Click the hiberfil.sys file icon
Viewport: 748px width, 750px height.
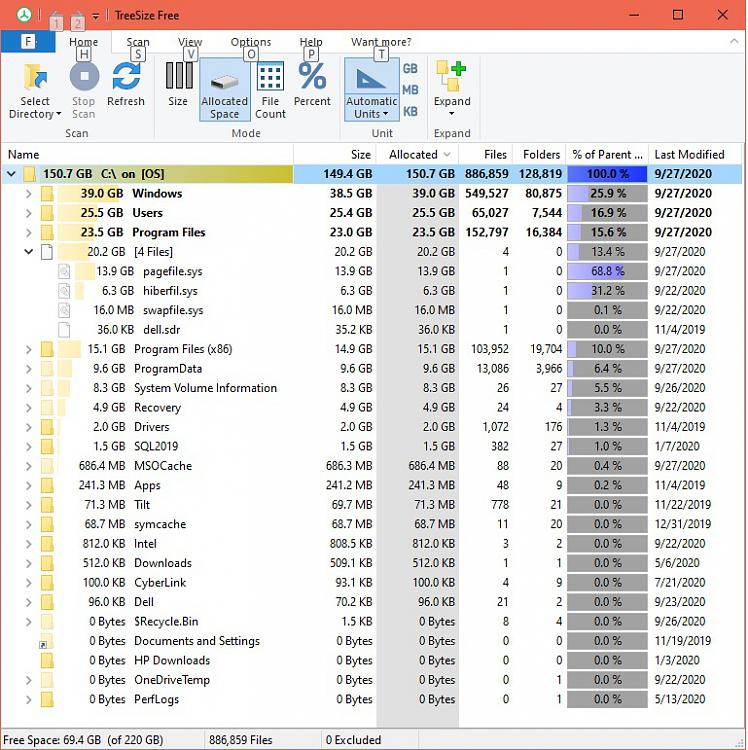pos(64,291)
